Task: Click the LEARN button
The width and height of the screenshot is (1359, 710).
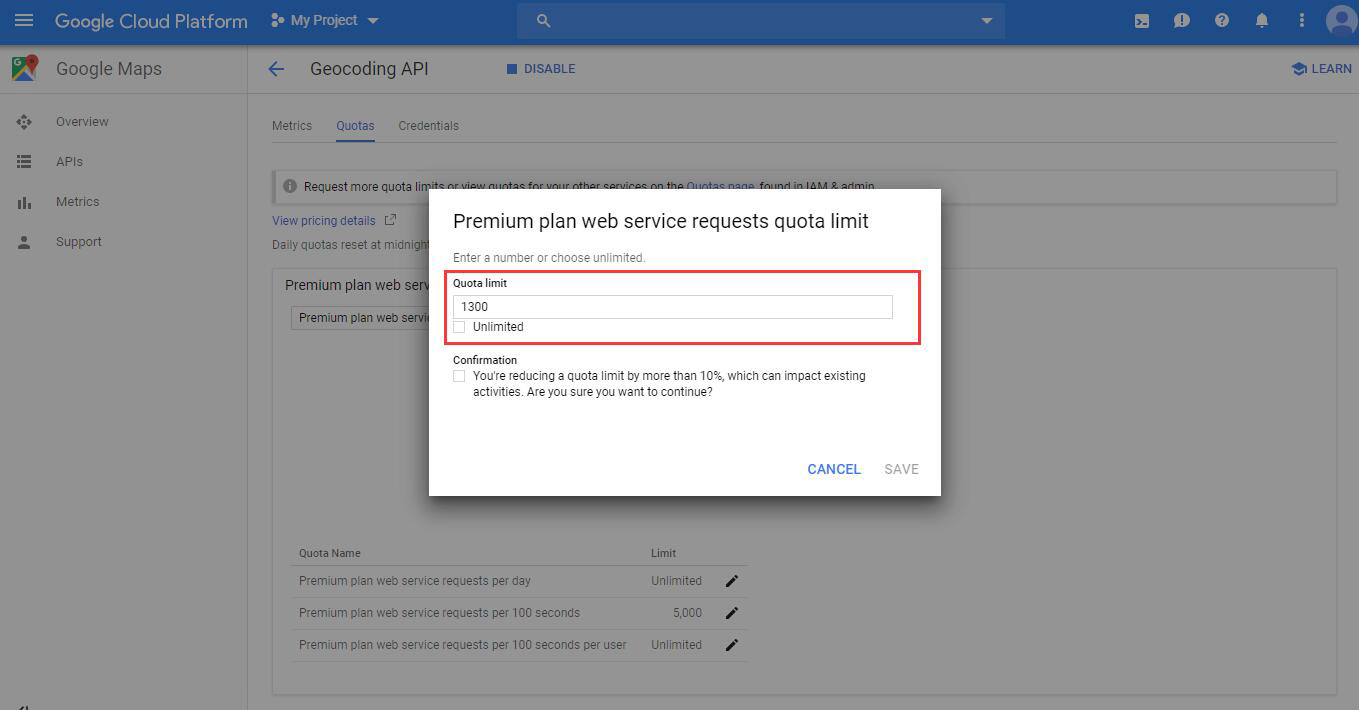Action: [x=1321, y=69]
